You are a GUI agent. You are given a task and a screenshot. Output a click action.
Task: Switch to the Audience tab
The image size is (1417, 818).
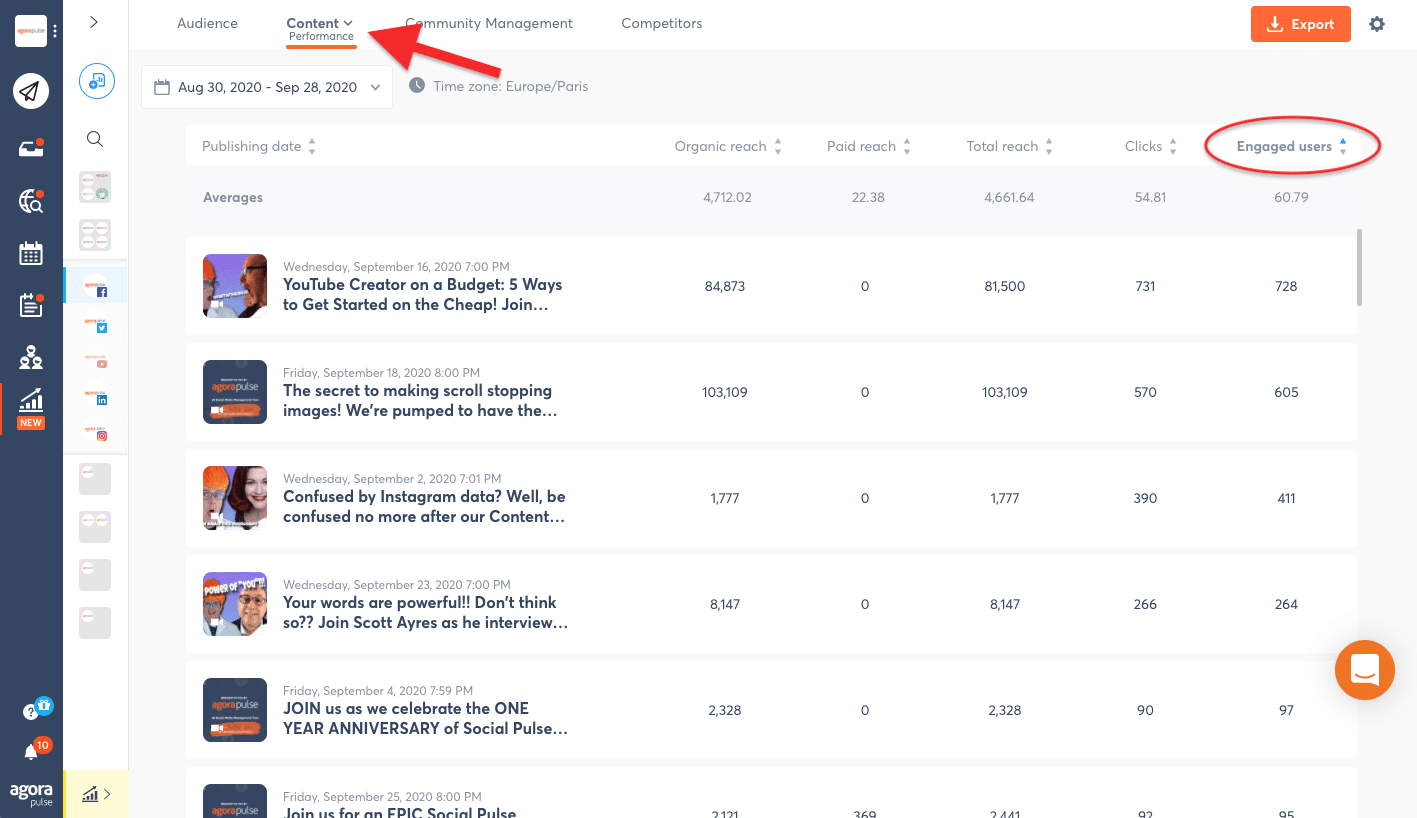[x=207, y=23]
